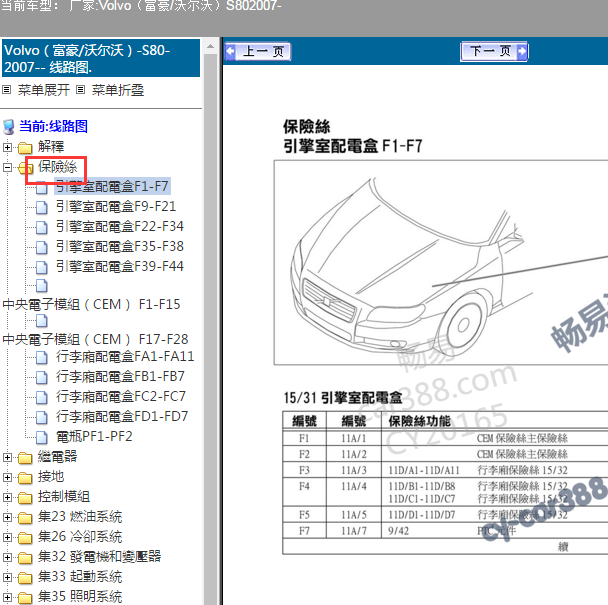The image size is (608, 605).
Task: Go to next page with 下一页 button
Action: (x=494, y=51)
